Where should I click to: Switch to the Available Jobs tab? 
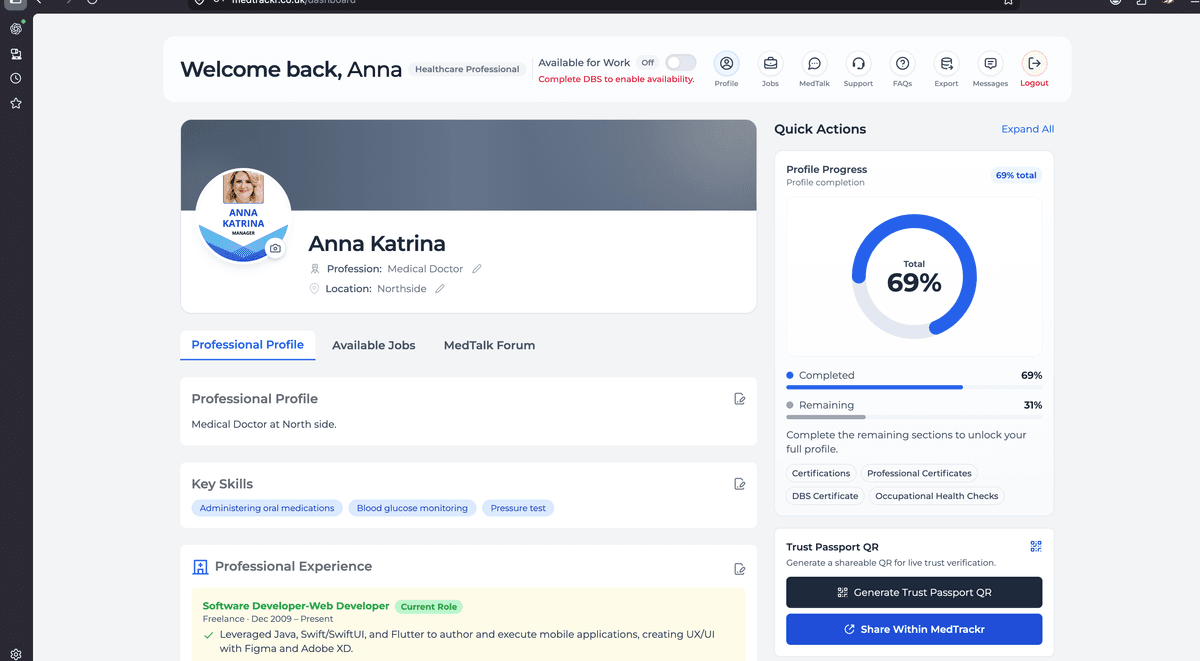click(374, 345)
